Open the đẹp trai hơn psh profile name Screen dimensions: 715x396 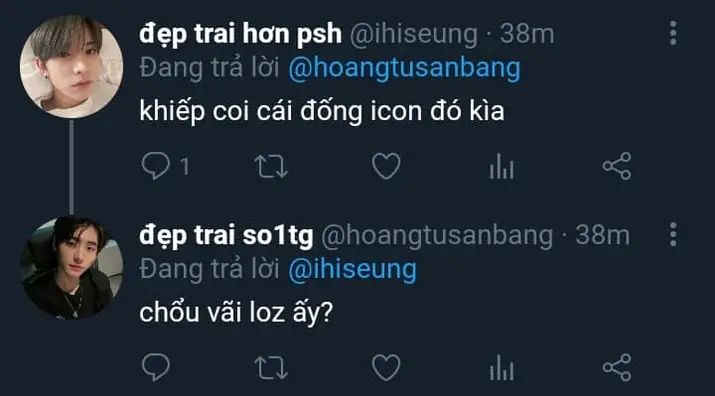pyautogui.click(x=240, y=34)
